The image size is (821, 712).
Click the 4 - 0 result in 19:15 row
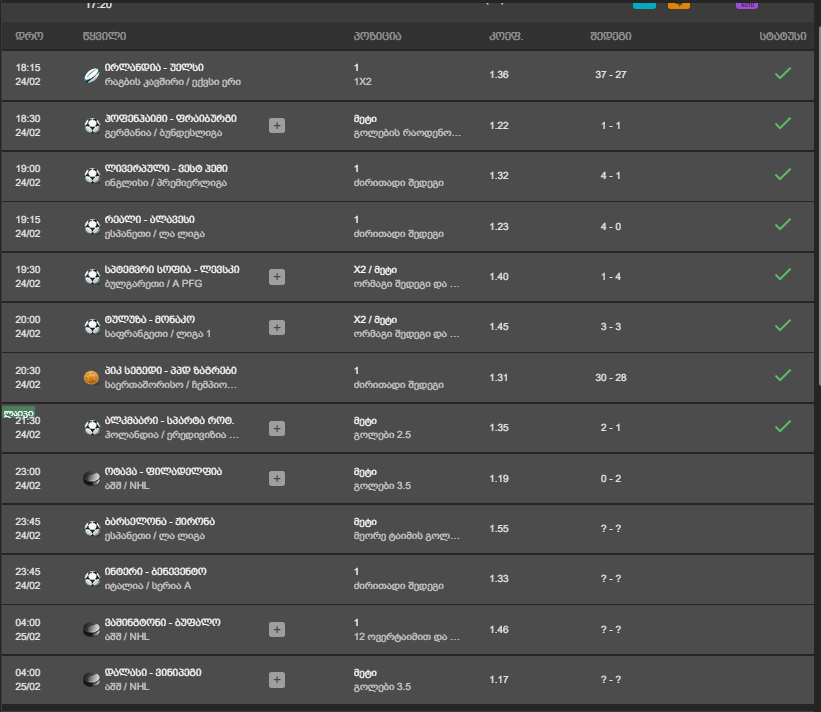pyautogui.click(x=611, y=227)
